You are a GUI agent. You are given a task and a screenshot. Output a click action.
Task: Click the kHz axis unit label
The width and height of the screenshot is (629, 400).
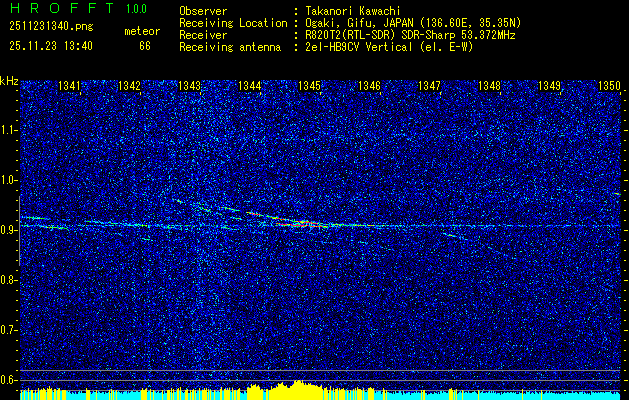click(x=9, y=81)
